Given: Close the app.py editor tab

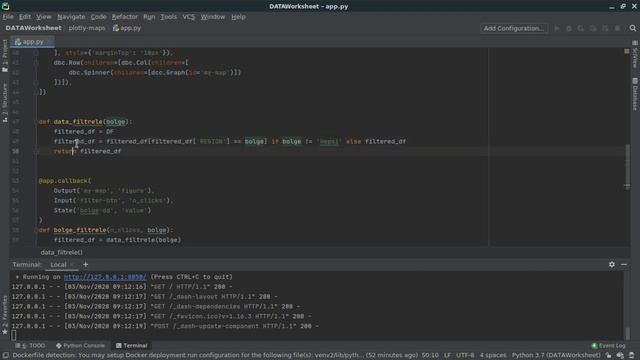Looking at the screenshot, I should 49,42.
